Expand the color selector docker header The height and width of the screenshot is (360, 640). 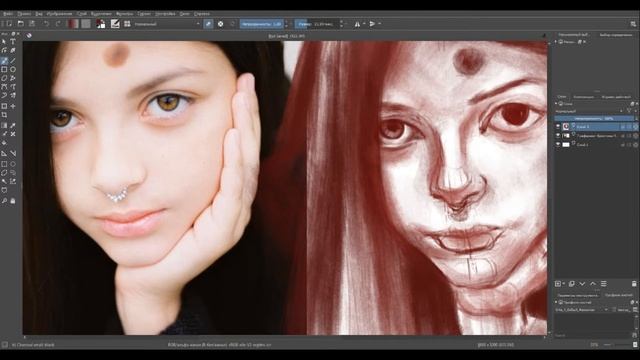pyautogui.click(x=556, y=42)
